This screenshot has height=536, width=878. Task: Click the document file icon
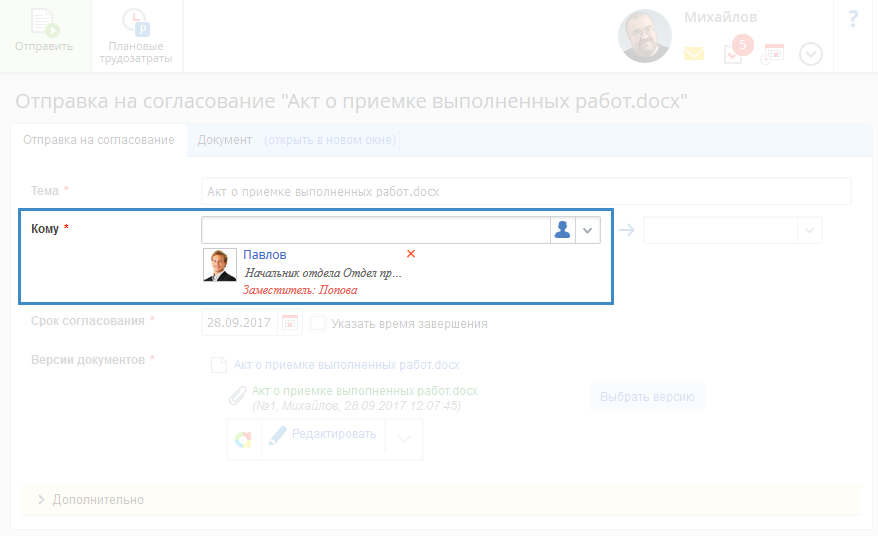pos(218,365)
